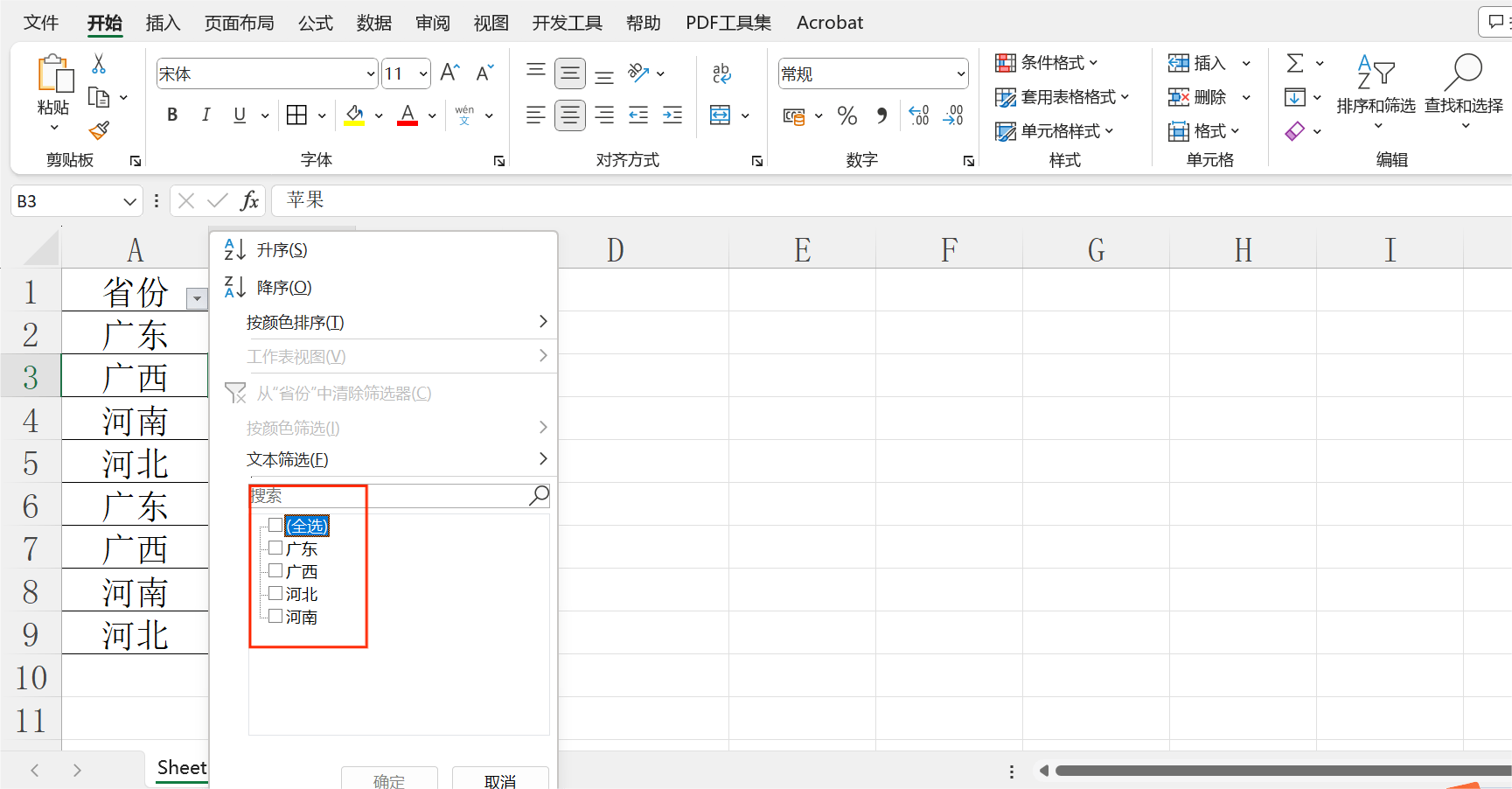Click the filter search box

click(394, 495)
